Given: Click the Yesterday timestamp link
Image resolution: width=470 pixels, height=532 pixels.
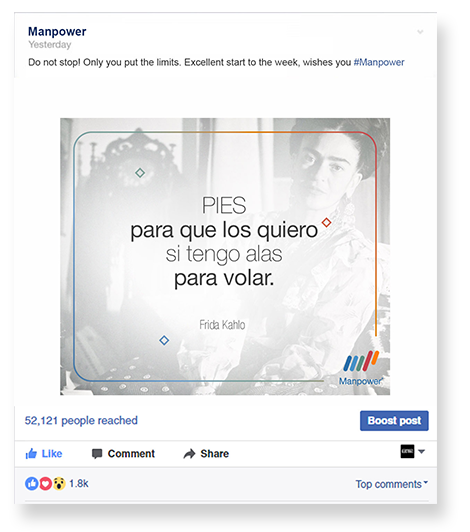Looking at the screenshot, I should [50, 45].
